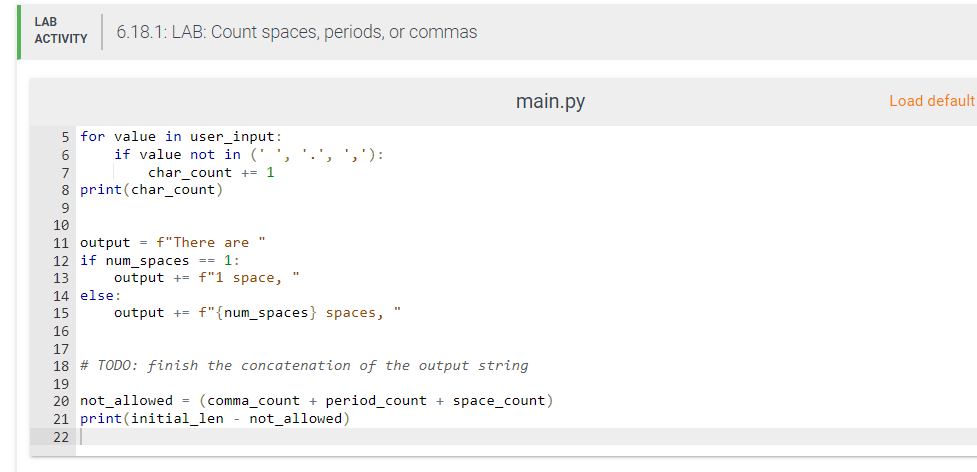Image resolution: width=977 pixels, height=472 pixels.
Task: Click line number 18 in gutter
Action: [61, 366]
